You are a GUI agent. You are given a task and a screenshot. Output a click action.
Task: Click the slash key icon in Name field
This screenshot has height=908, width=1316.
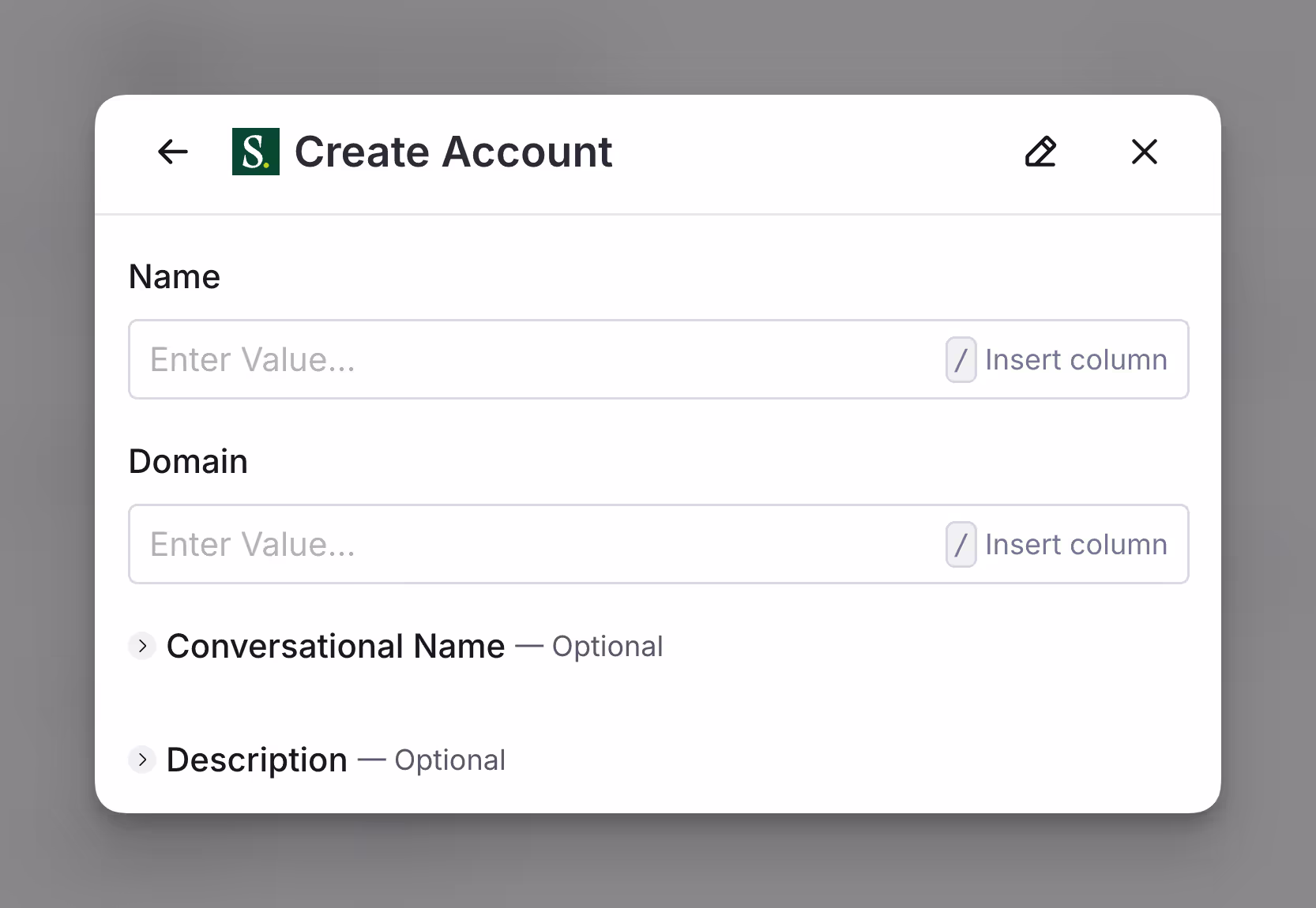[x=961, y=360]
